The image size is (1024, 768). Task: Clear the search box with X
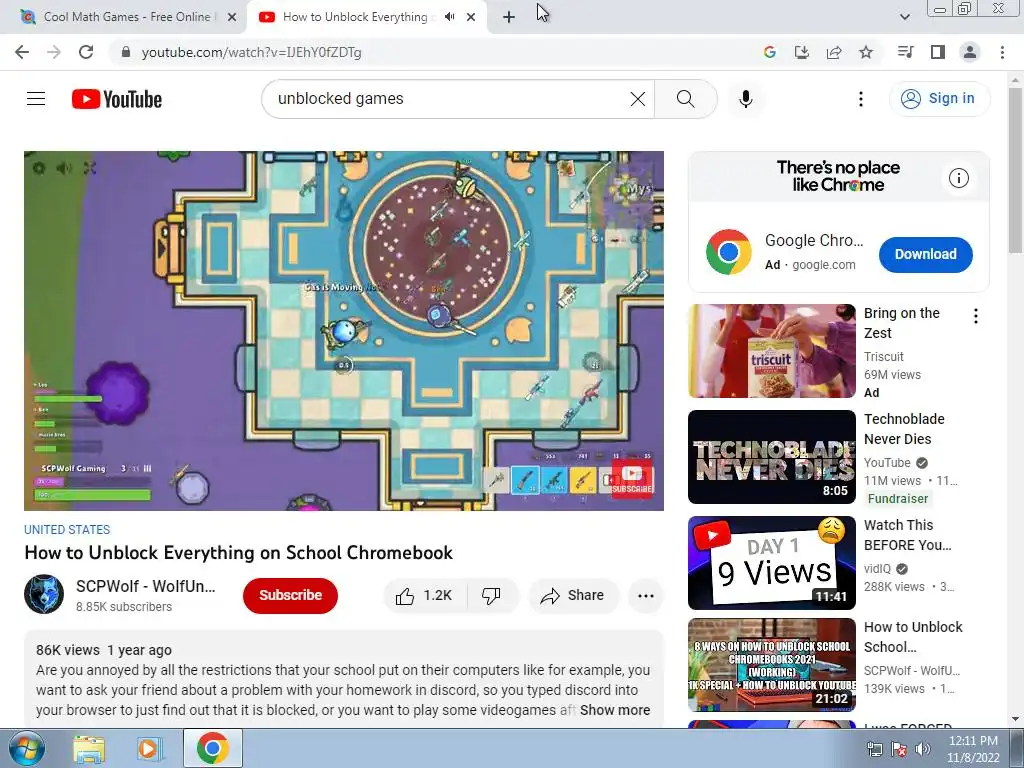(637, 99)
